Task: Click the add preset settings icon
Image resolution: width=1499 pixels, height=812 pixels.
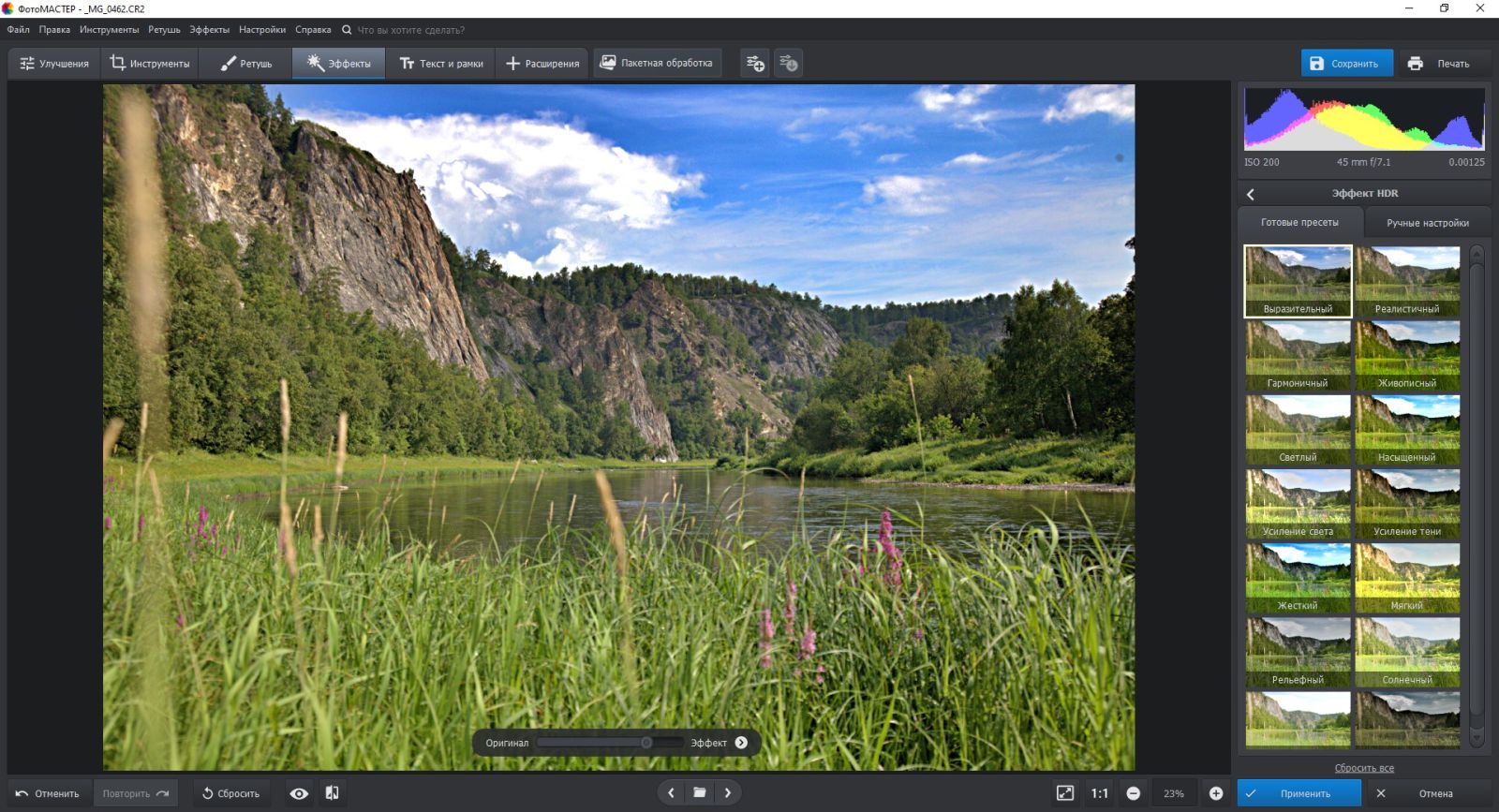Action: [x=755, y=63]
